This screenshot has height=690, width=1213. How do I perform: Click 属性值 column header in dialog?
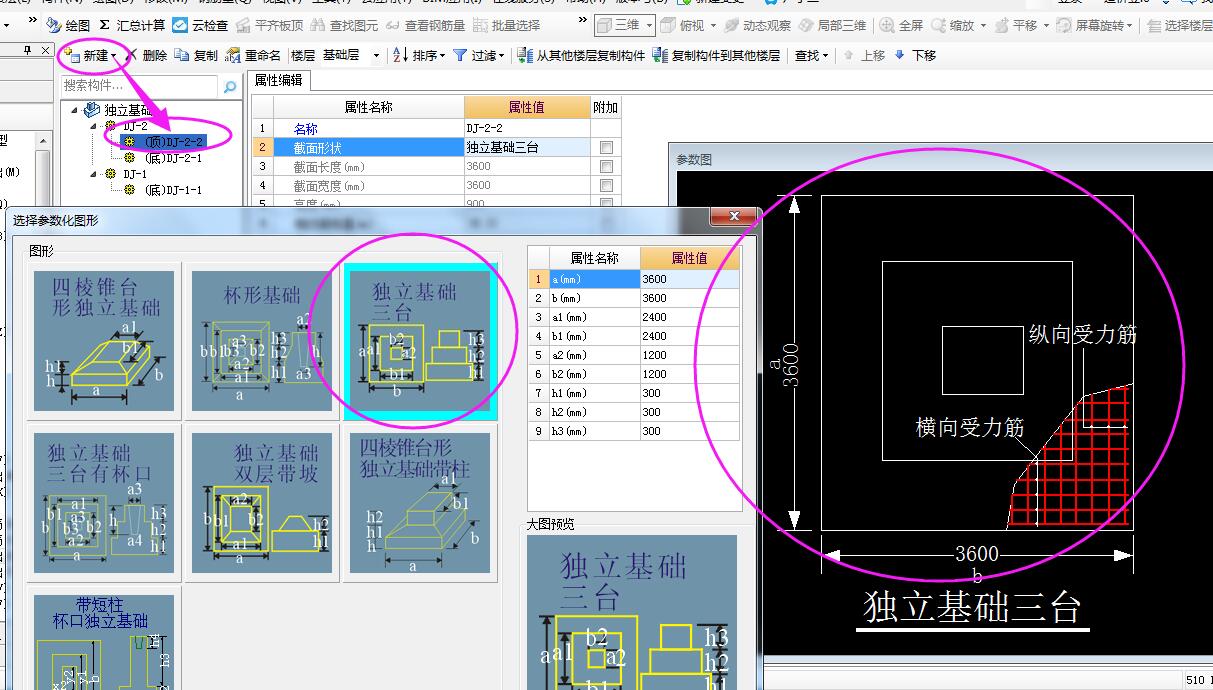click(689, 258)
